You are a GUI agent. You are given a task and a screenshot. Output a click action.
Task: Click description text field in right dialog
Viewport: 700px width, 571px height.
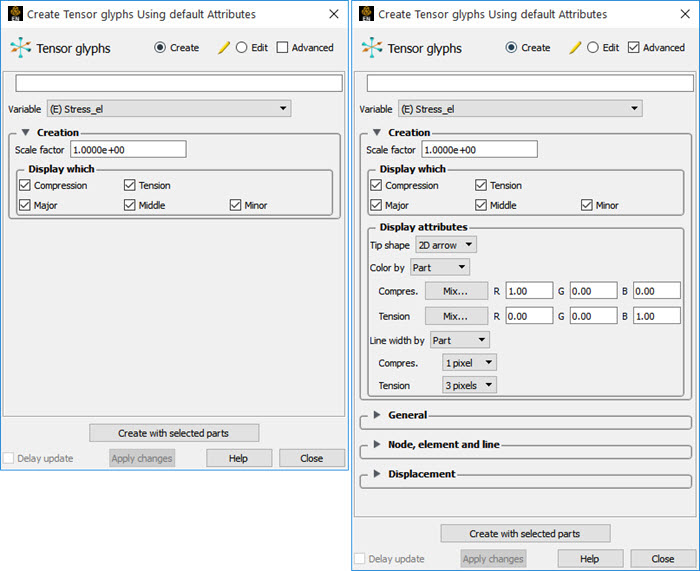[530, 83]
